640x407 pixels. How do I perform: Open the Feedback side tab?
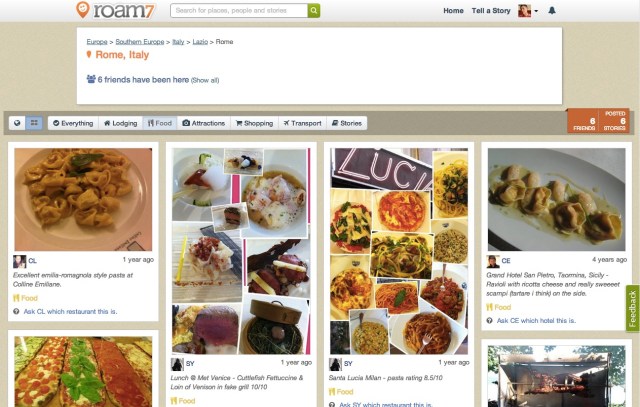[x=633, y=309]
